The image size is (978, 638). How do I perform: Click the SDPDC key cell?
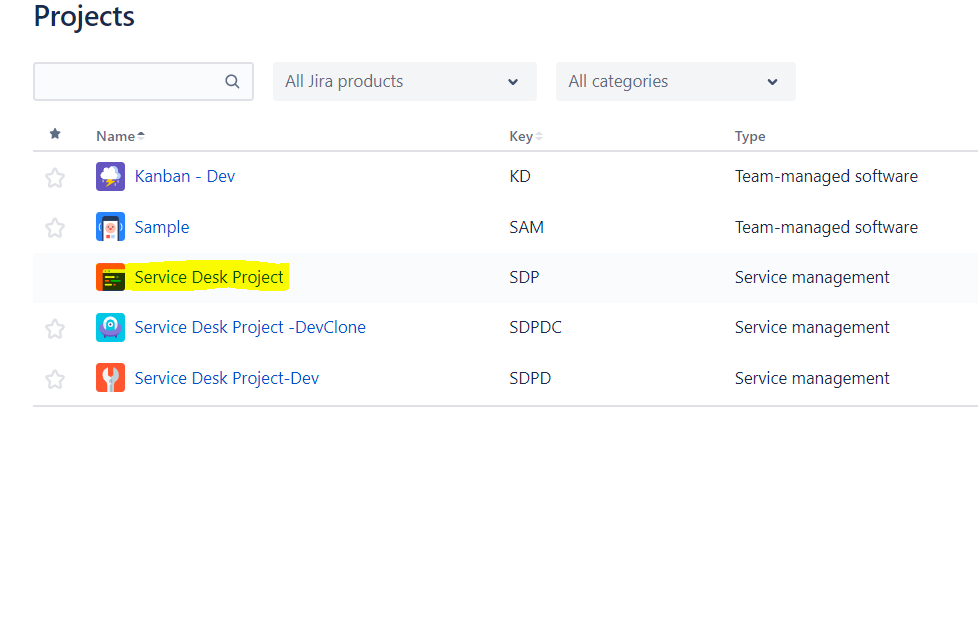click(535, 327)
